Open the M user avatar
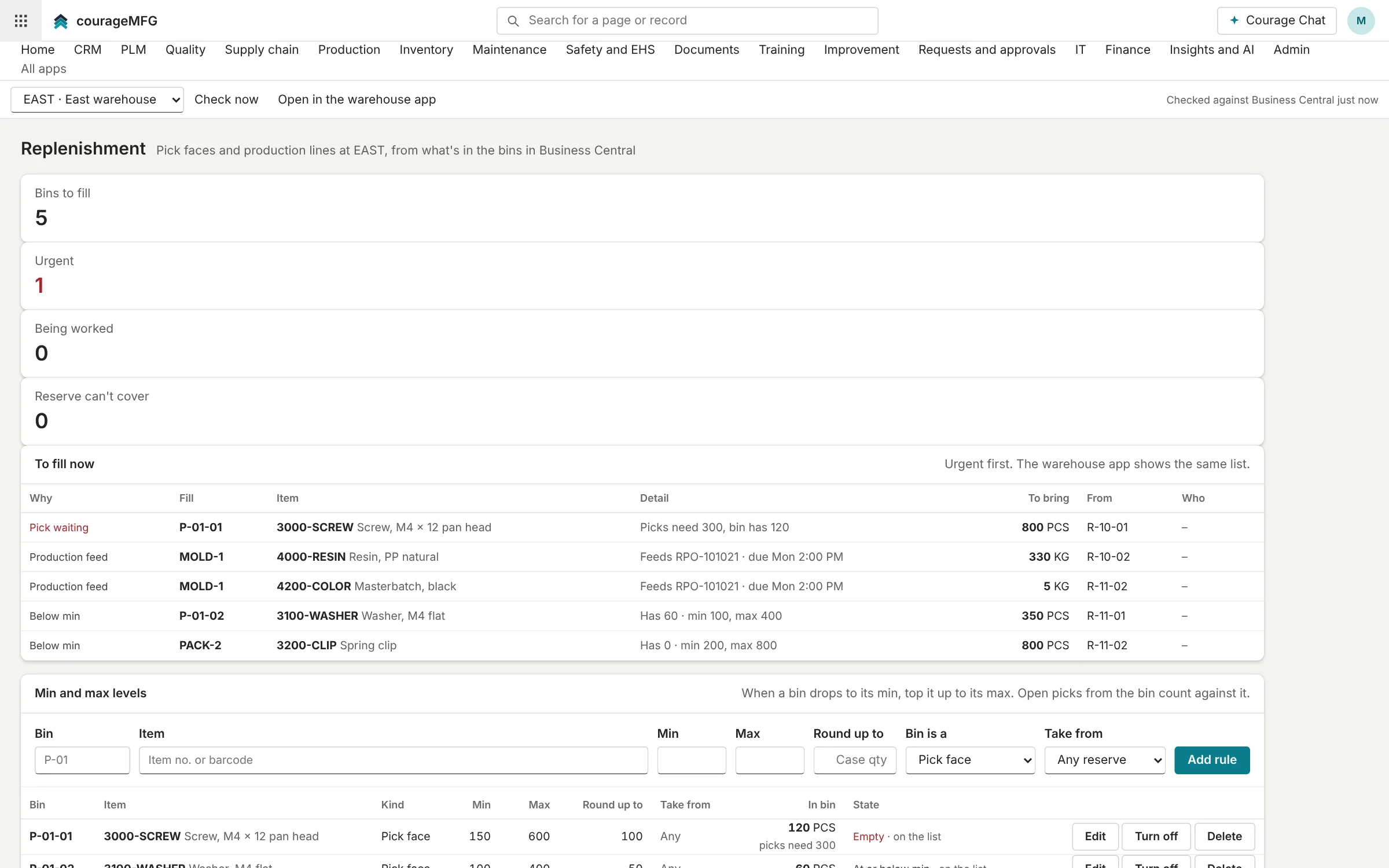Viewport: 1389px width, 868px height. point(1361,21)
